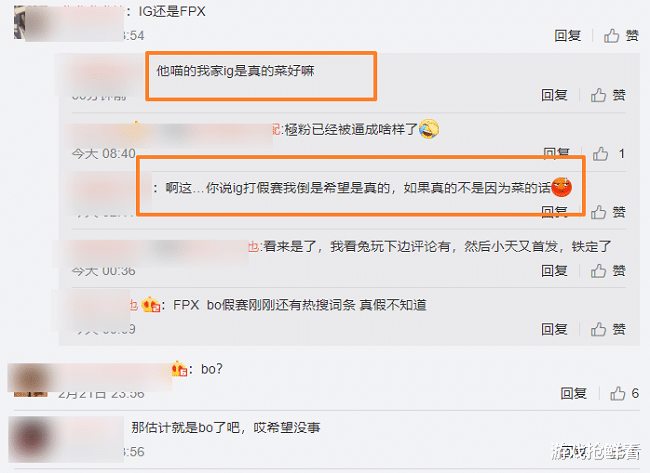
Task: Like the 'ig打假赛' reply with thumbs-up
Action: (x=608, y=212)
